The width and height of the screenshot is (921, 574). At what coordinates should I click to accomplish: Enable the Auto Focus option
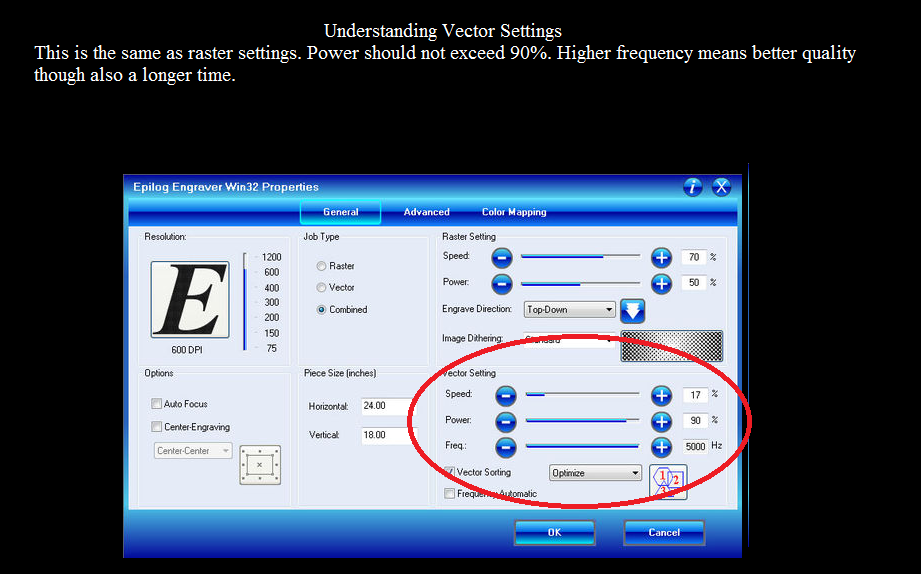(156, 404)
